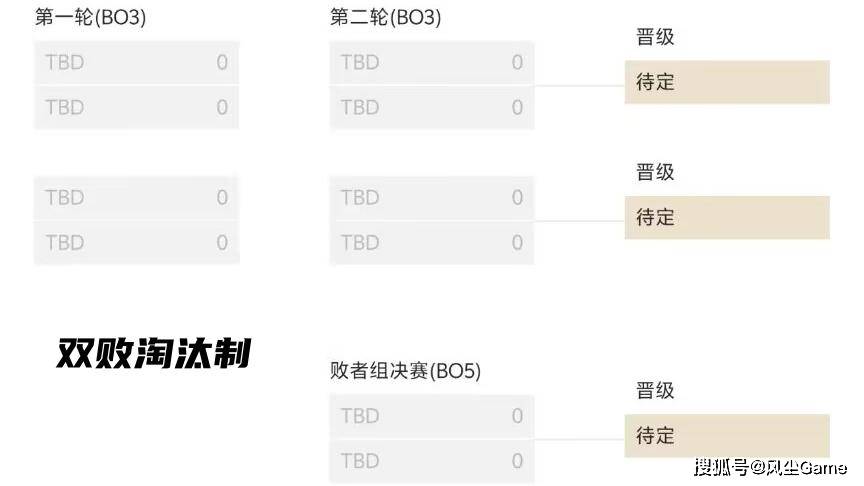This screenshot has width=864, height=486.
Task: Select bottom TBD team in second 第二轮 match
Action: (x=431, y=242)
